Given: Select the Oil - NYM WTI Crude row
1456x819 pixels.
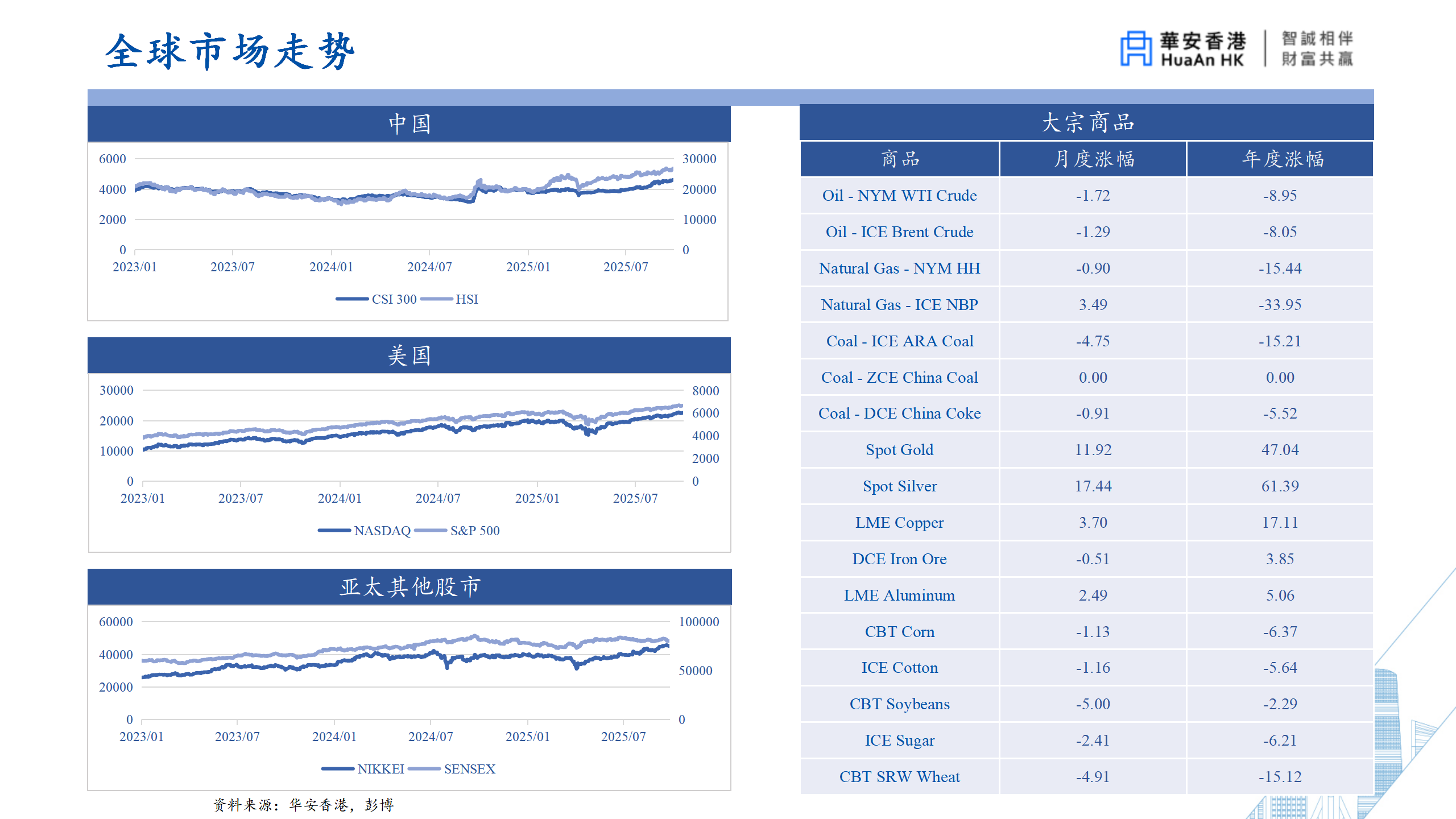Looking at the screenshot, I should 899,196.
